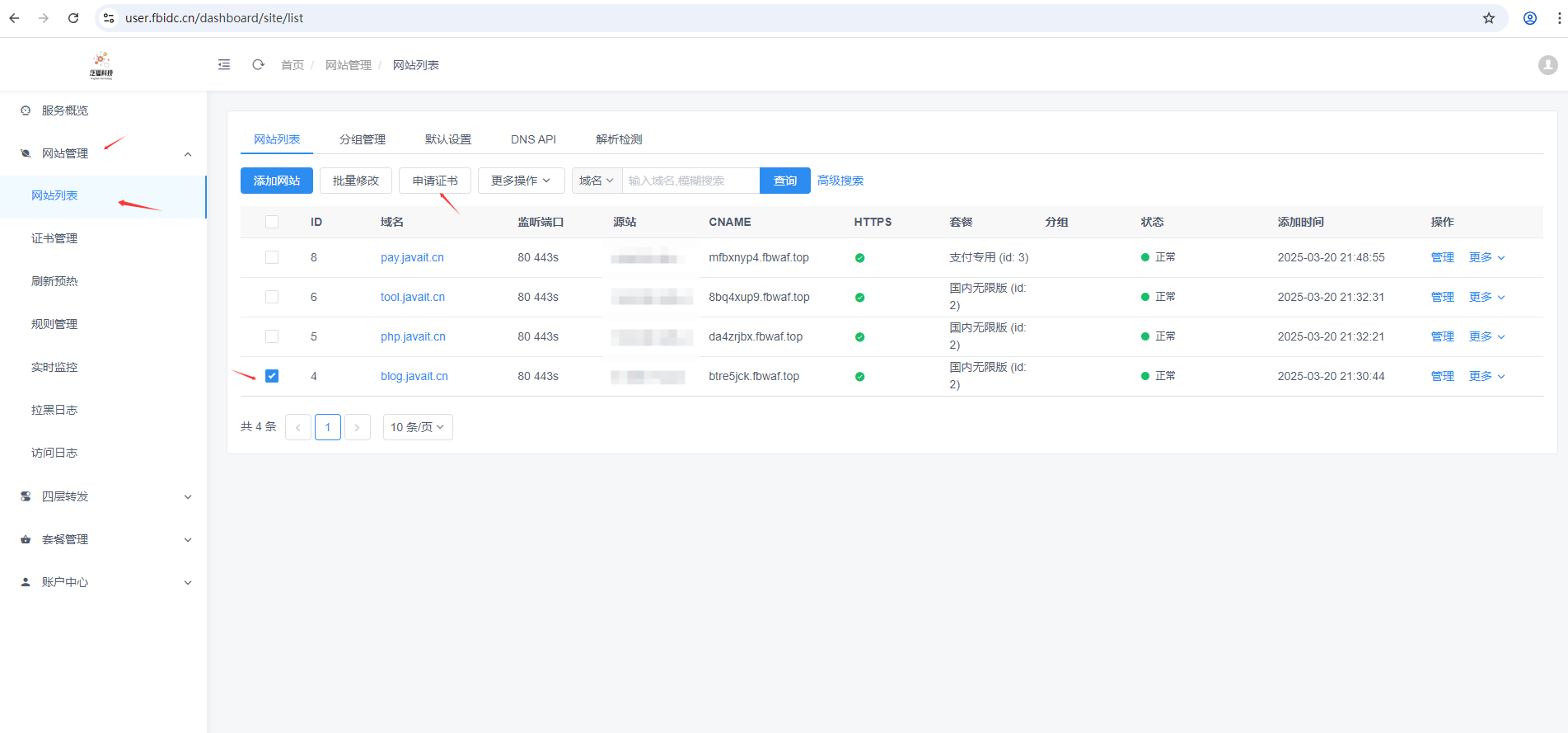This screenshot has height=733, width=1568.
Task: Click HTTPS green check for blog.javait.cn
Action: tap(859, 377)
